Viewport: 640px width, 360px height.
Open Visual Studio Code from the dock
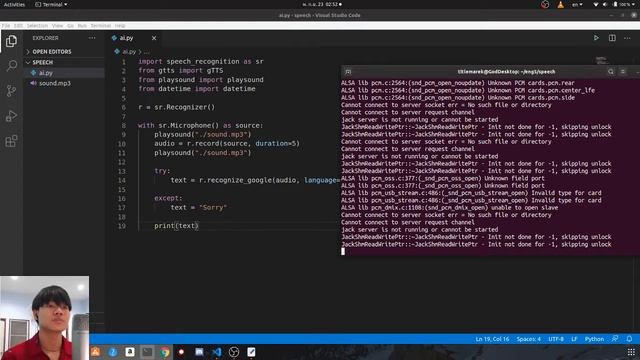click(217, 352)
